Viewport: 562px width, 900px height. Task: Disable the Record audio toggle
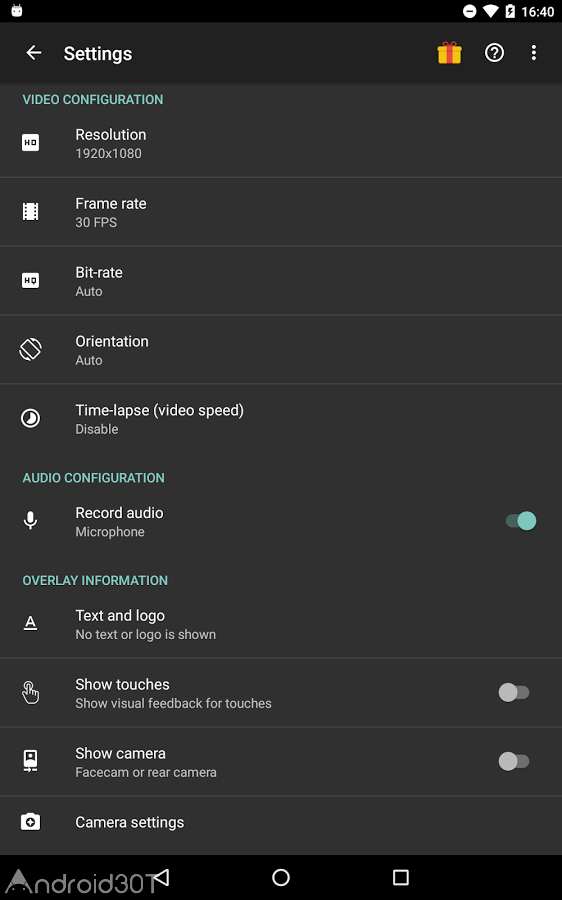point(521,521)
